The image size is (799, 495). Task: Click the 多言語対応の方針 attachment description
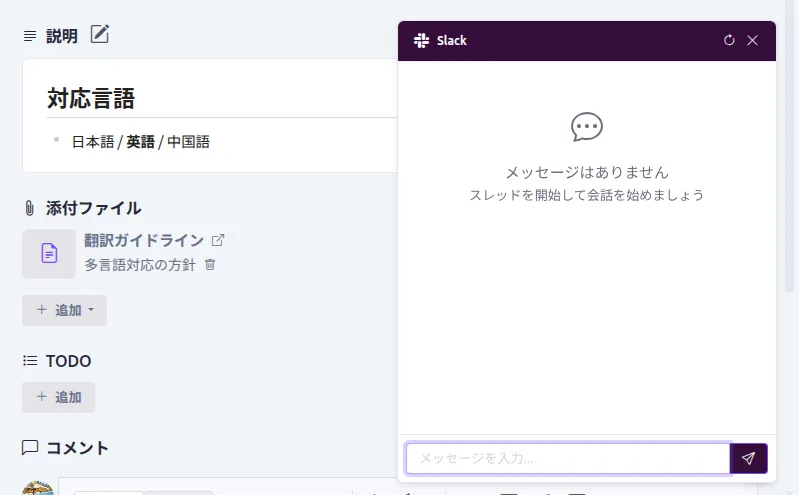click(140, 265)
